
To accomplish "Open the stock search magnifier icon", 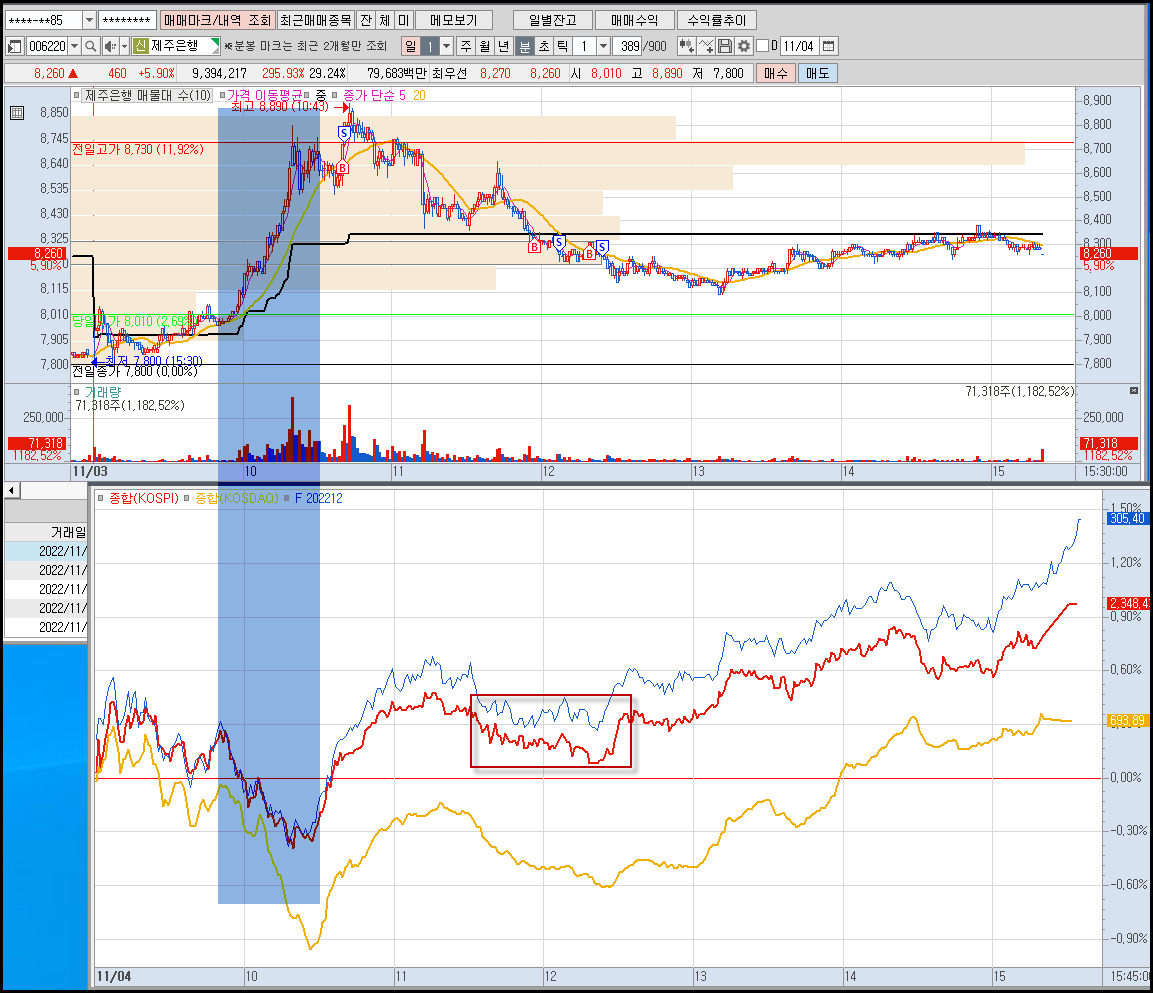I will (90, 46).
